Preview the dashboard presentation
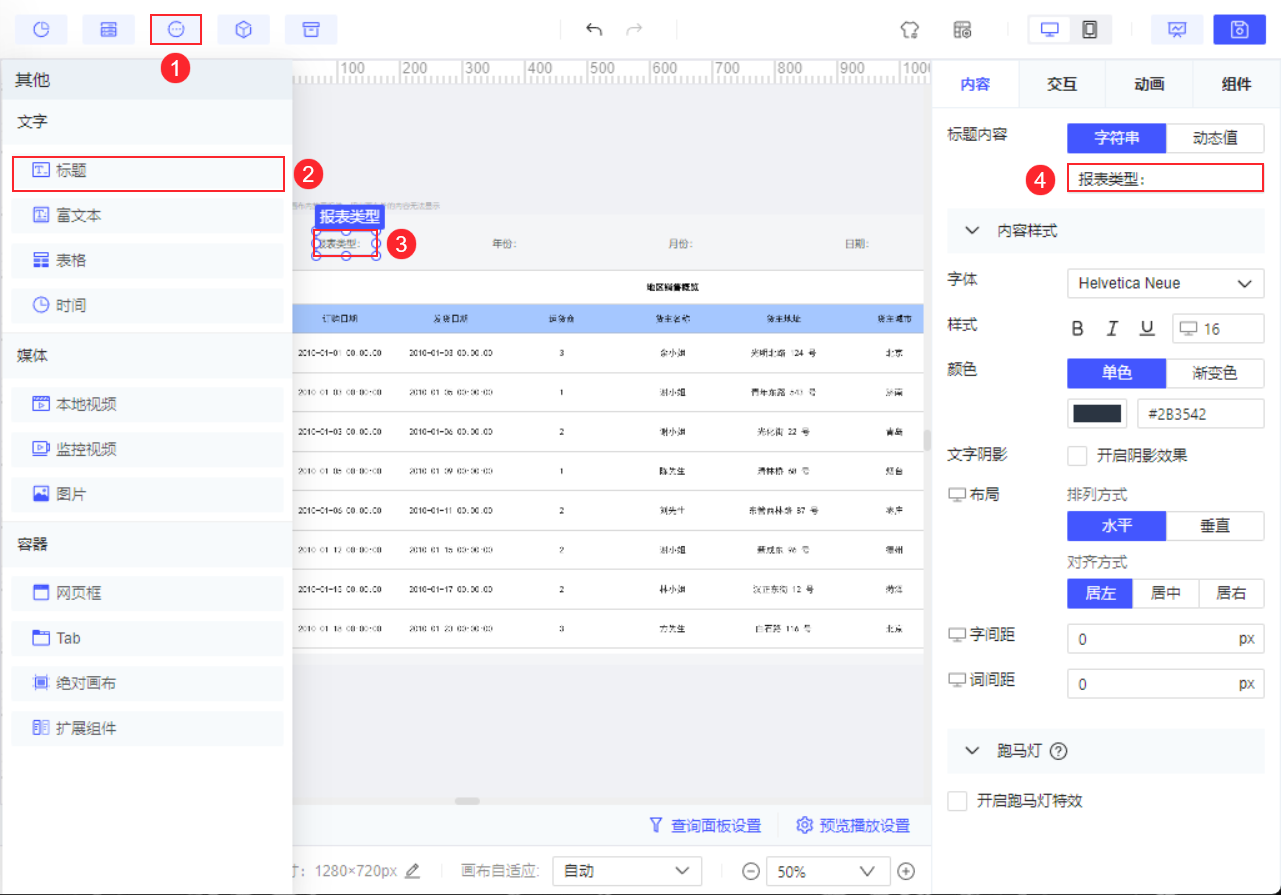Screen dimensions: 1281x895 click(1177, 30)
